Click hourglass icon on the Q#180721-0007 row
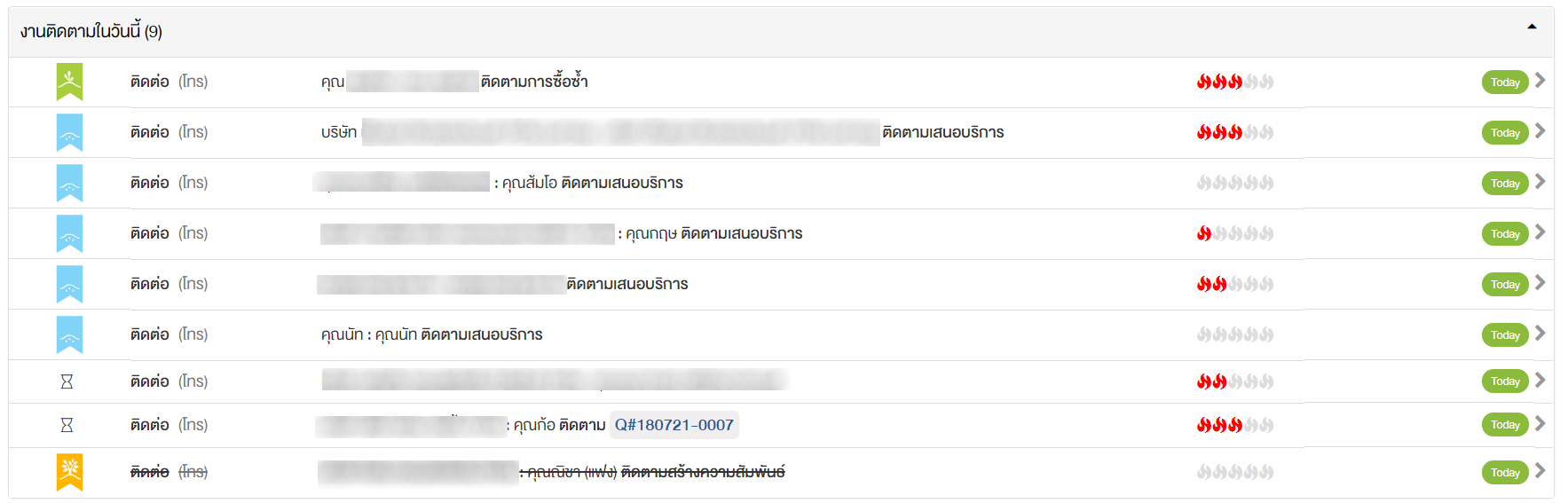The width and height of the screenshot is (1568, 503). [x=67, y=425]
